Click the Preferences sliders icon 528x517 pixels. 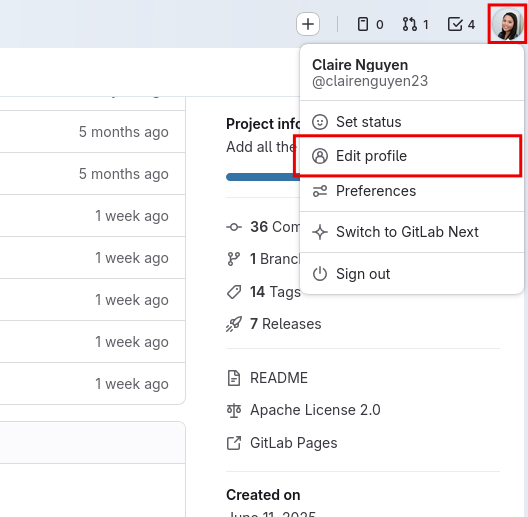pos(320,191)
